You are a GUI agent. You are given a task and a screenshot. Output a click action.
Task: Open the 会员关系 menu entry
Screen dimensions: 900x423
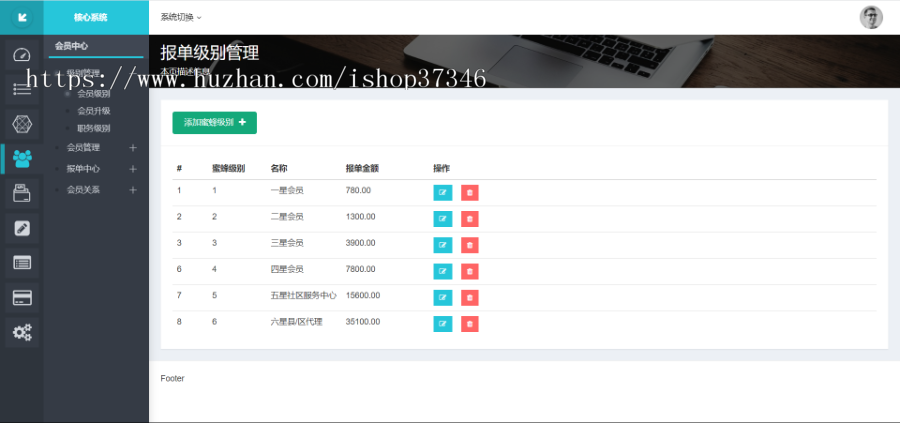(83, 189)
